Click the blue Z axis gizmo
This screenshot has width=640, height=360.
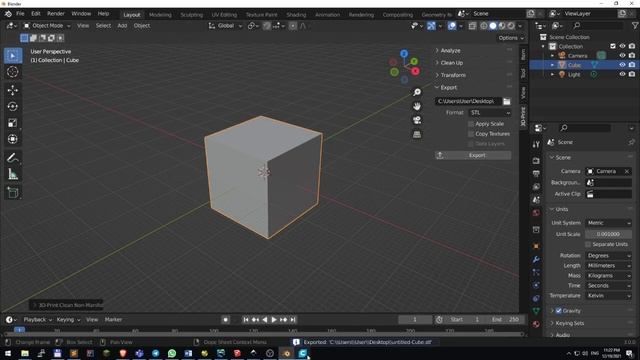[404, 53]
